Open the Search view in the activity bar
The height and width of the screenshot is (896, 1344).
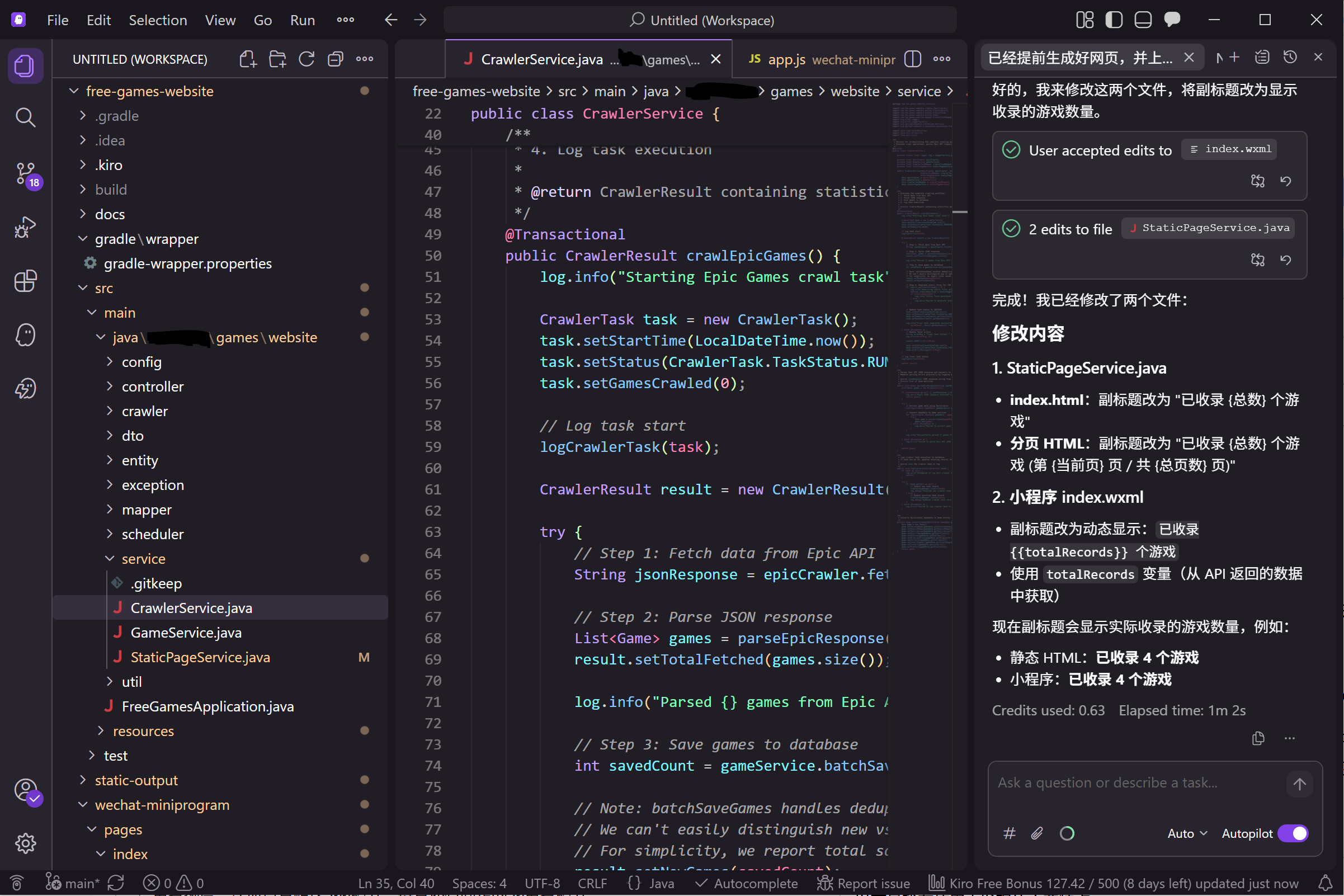pos(25,117)
